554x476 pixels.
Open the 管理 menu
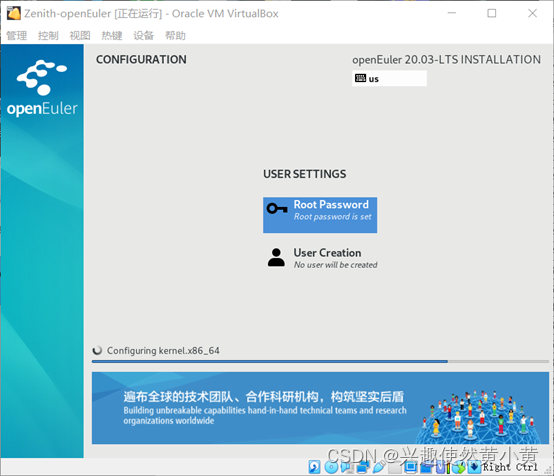point(17,35)
